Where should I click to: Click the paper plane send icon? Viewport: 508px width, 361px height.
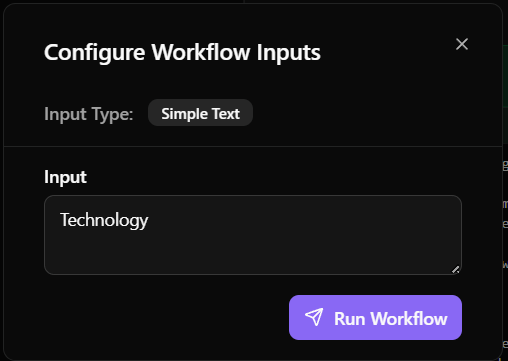click(x=314, y=317)
